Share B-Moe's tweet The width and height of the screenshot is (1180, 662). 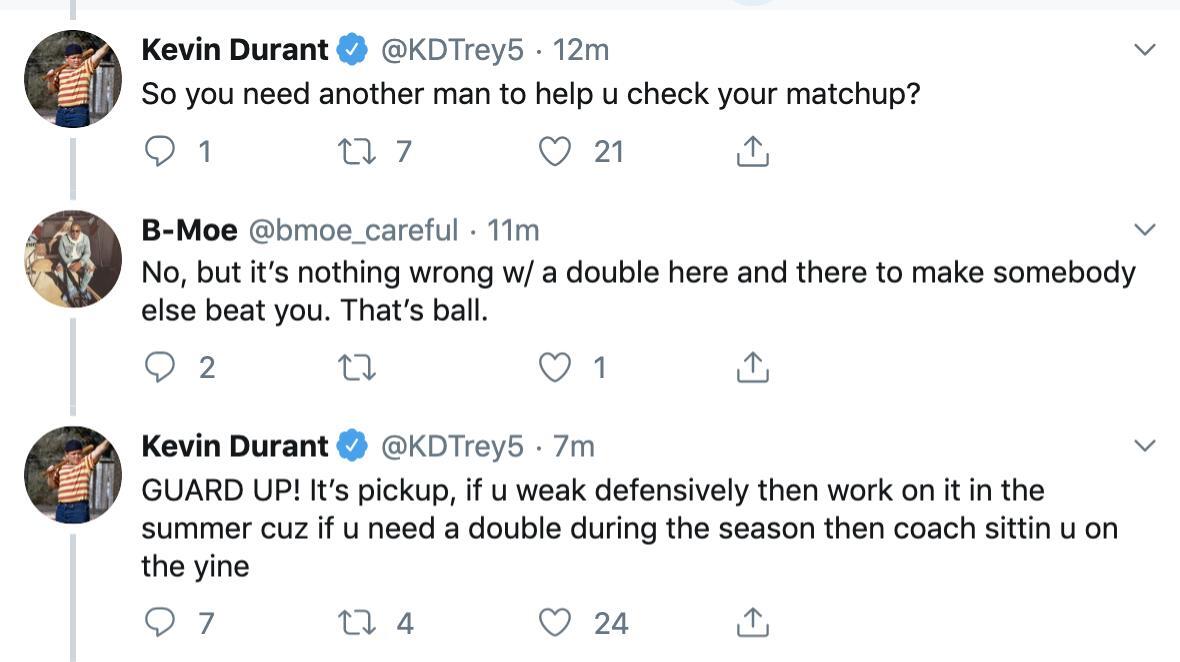click(752, 368)
